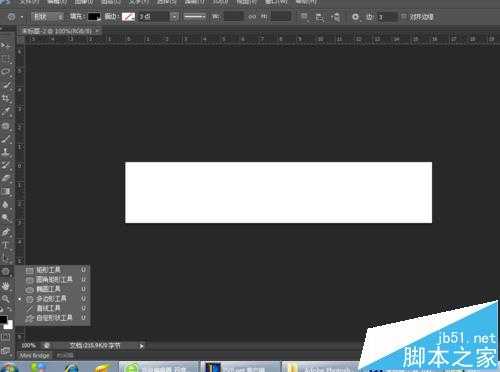Toggle the width-height link icon
The height and width of the screenshot is (372, 500).
tap(252, 16)
